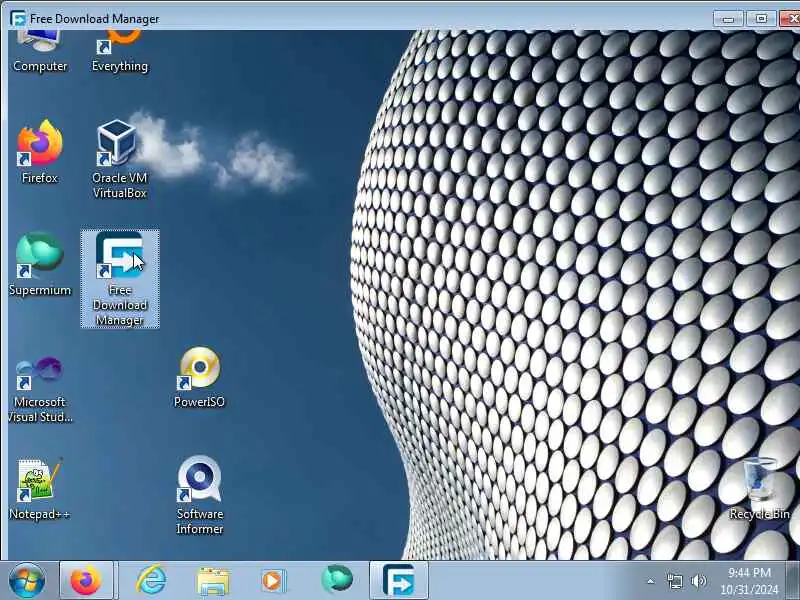The width and height of the screenshot is (800, 600).
Task: Open Windows Explorer folder in taskbar
Action: (x=213, y=581)
